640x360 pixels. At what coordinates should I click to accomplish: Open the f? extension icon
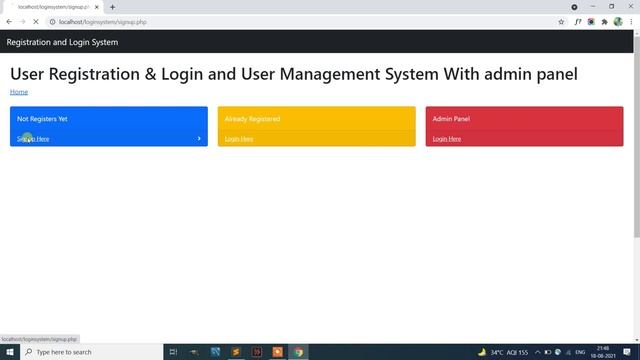(578, 22)
